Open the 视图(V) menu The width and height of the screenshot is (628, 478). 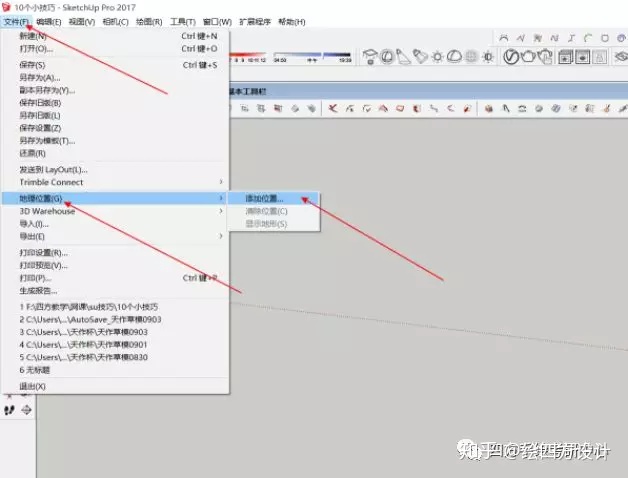[x=82, y=22]
